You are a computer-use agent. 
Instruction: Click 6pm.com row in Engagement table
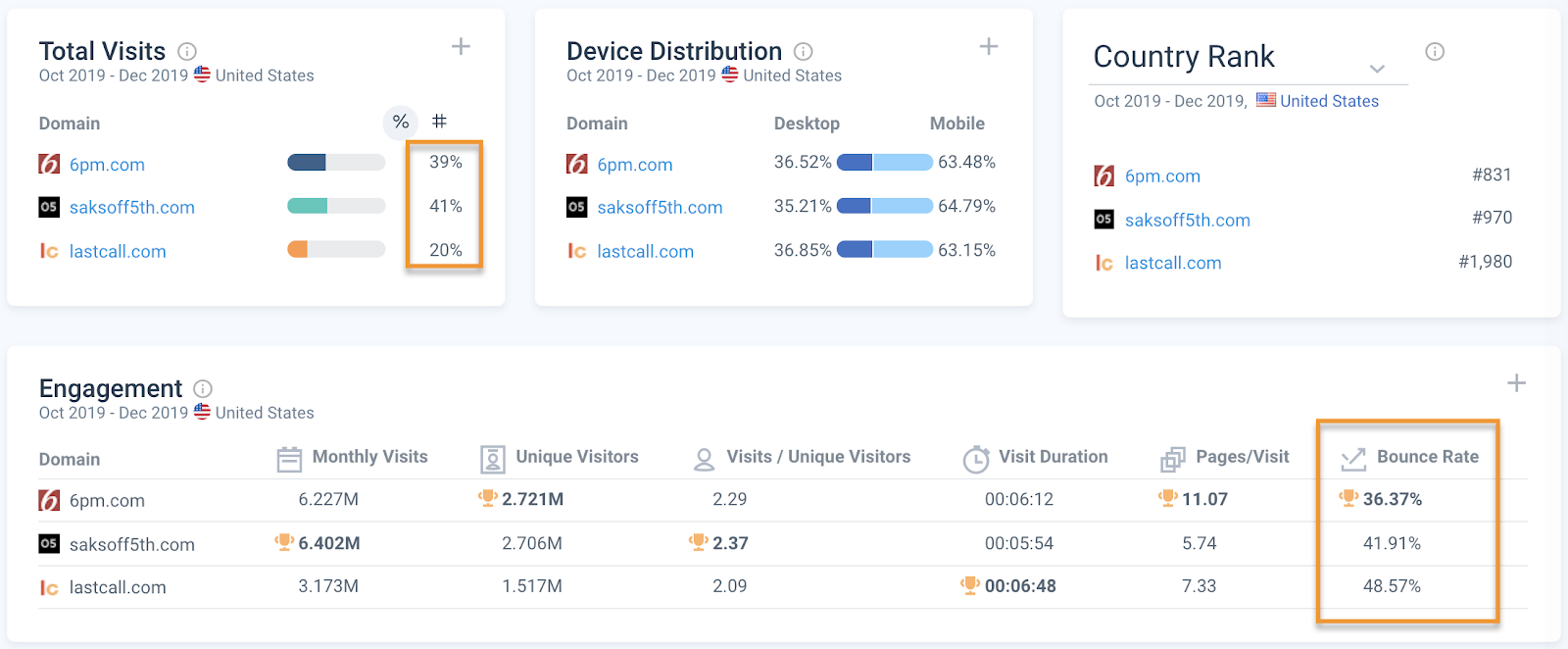coord(783,500)
